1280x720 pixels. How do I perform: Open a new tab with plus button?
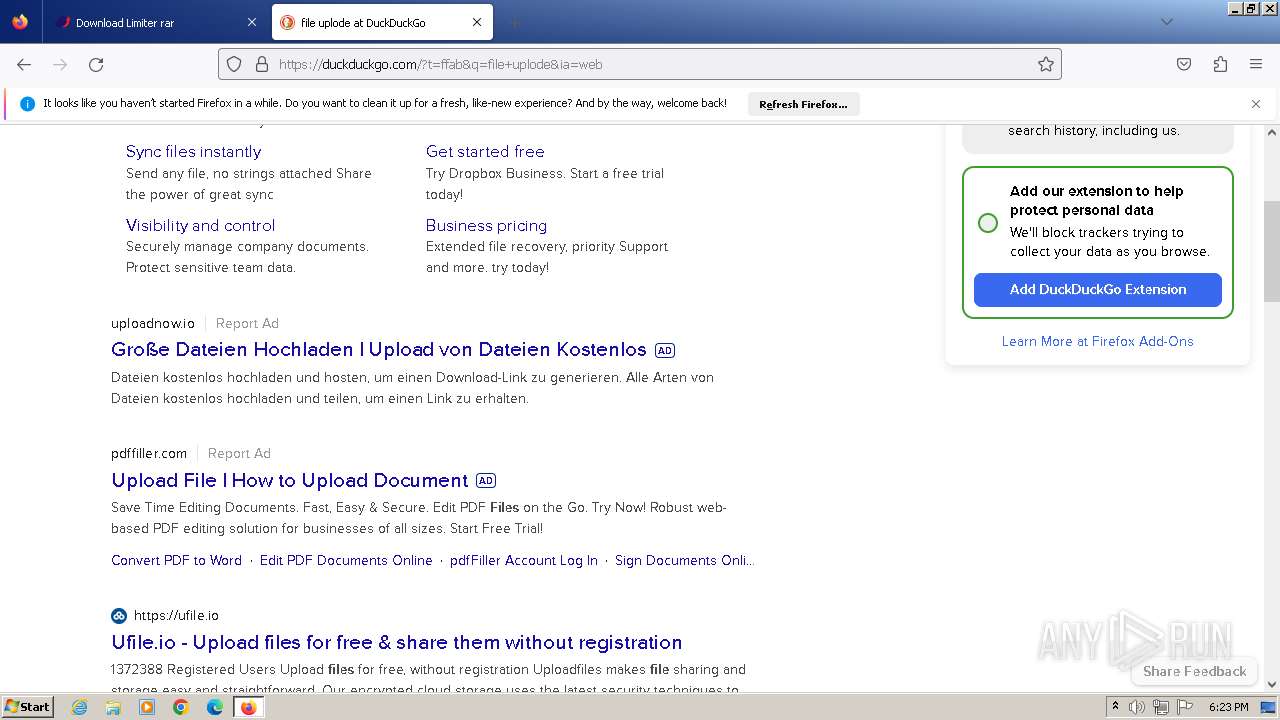point(514,22)
